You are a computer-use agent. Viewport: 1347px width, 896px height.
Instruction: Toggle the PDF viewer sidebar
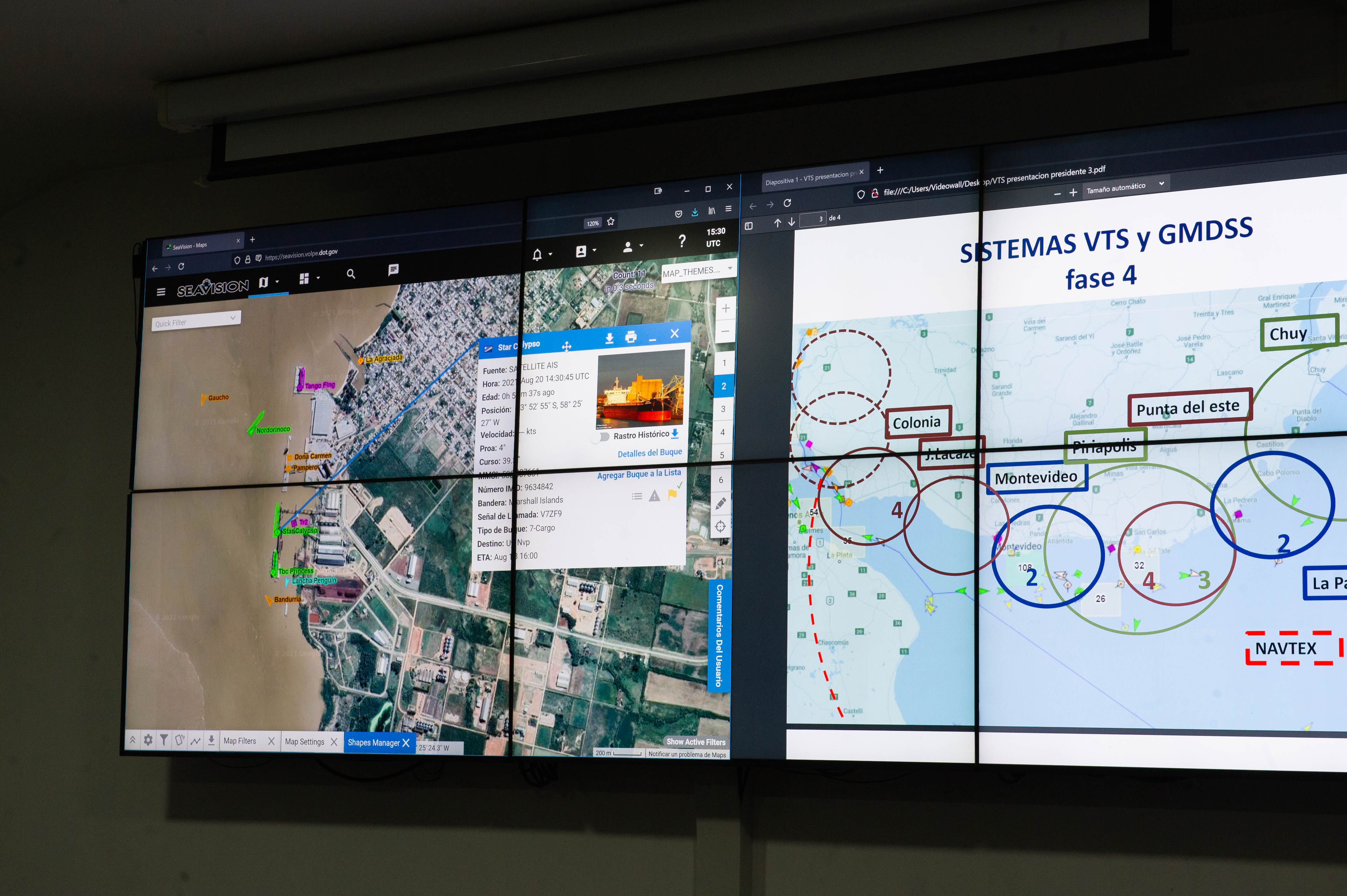(x=749, y=226)
